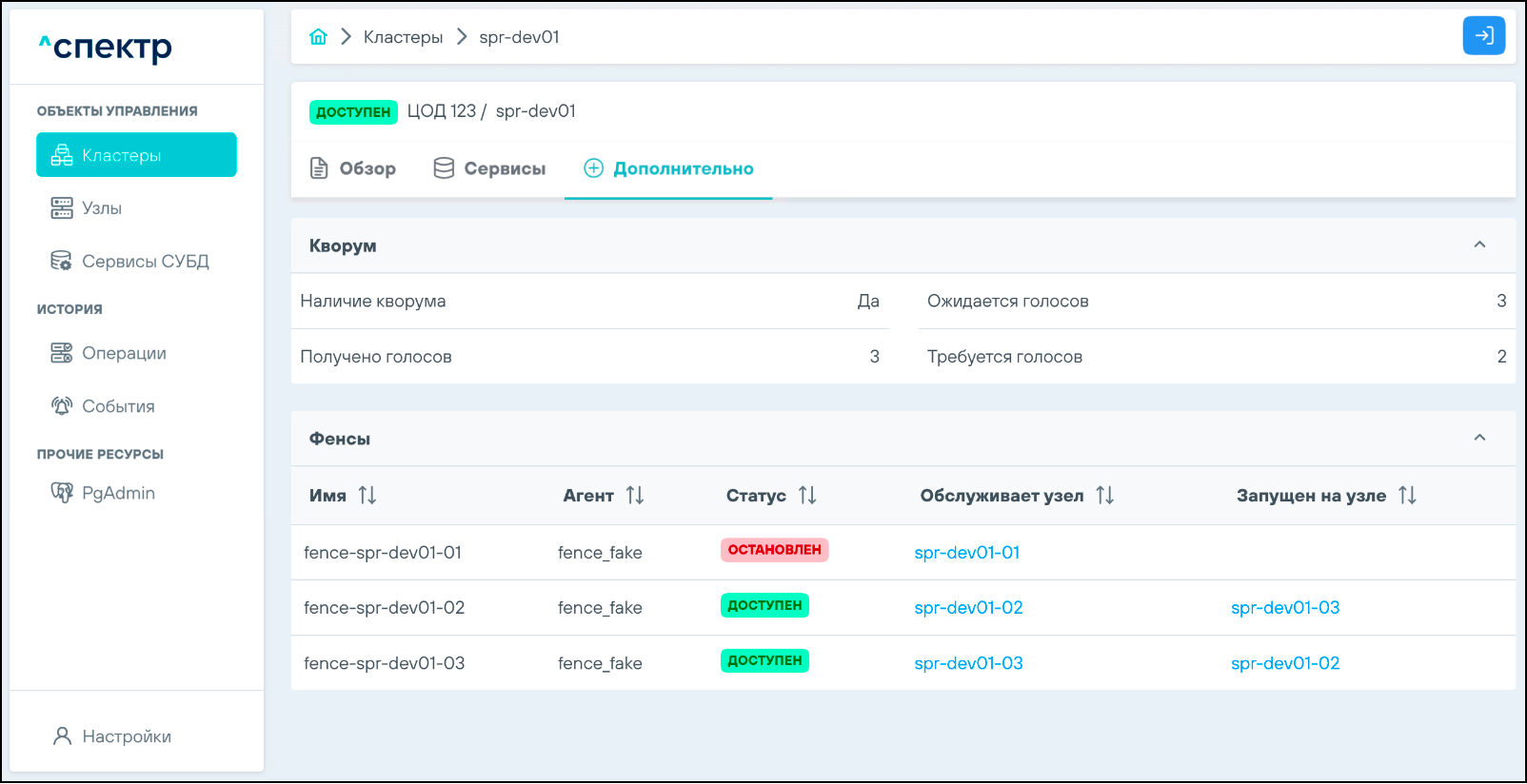The image size is (1527, 784).
Task: Go to Операции history page
Action: tap(124, 354)
